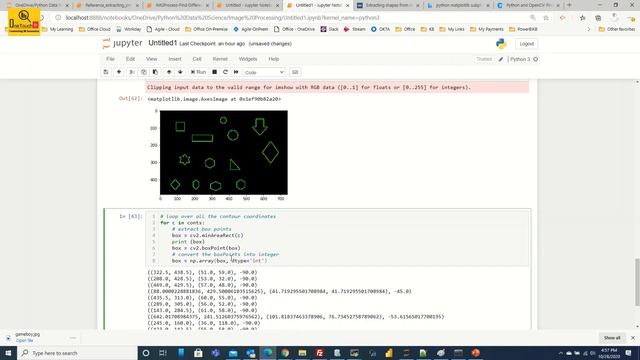Click the Jupyter logo

coord(122,43)
